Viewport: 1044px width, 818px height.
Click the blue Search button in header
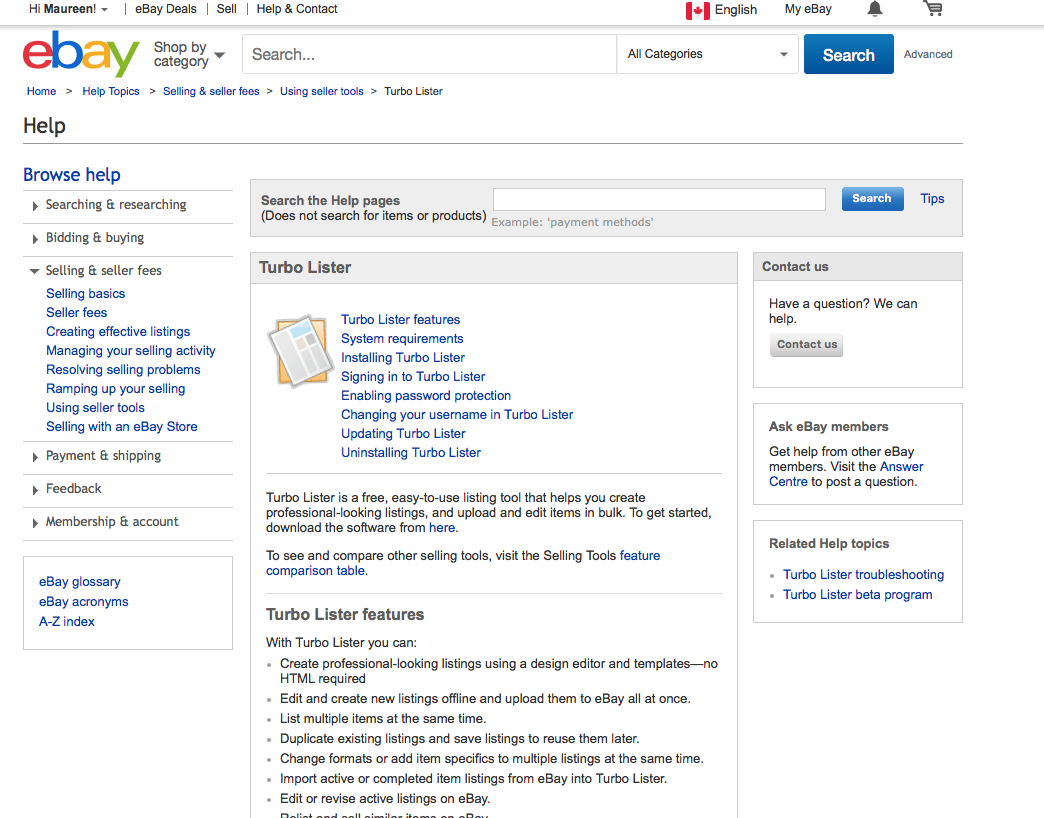[x=848, y=55]
